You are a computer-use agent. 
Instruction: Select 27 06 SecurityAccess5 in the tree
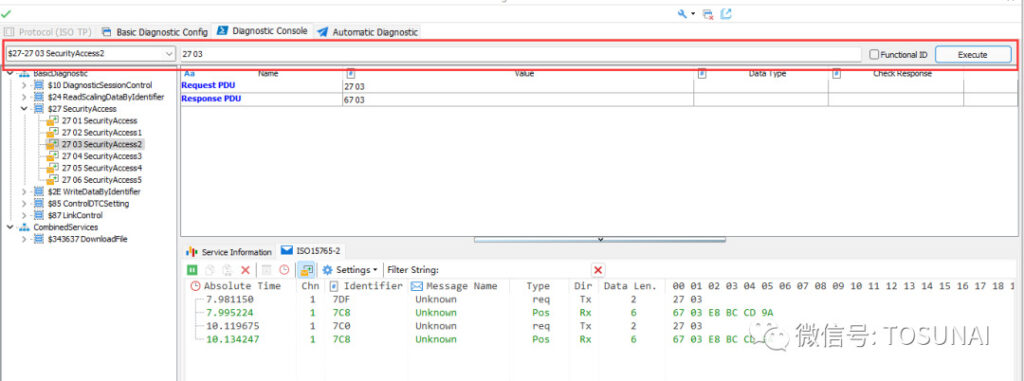(x=101, y=180)
